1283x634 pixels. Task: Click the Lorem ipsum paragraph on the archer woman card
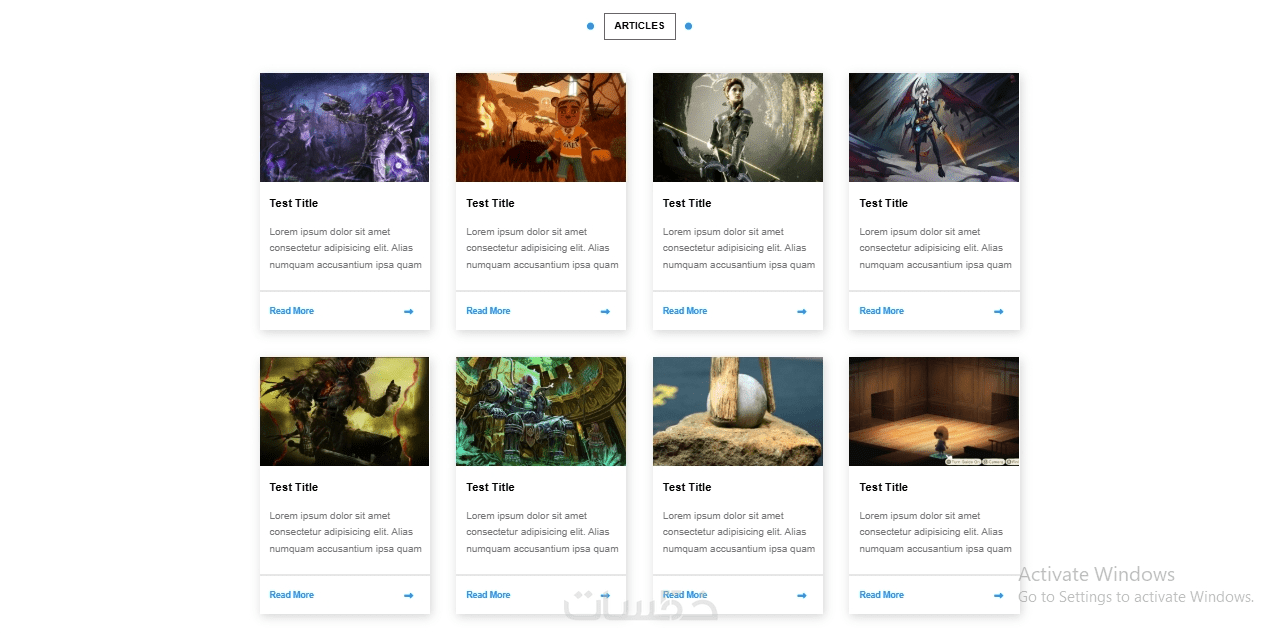coord(739,248)
